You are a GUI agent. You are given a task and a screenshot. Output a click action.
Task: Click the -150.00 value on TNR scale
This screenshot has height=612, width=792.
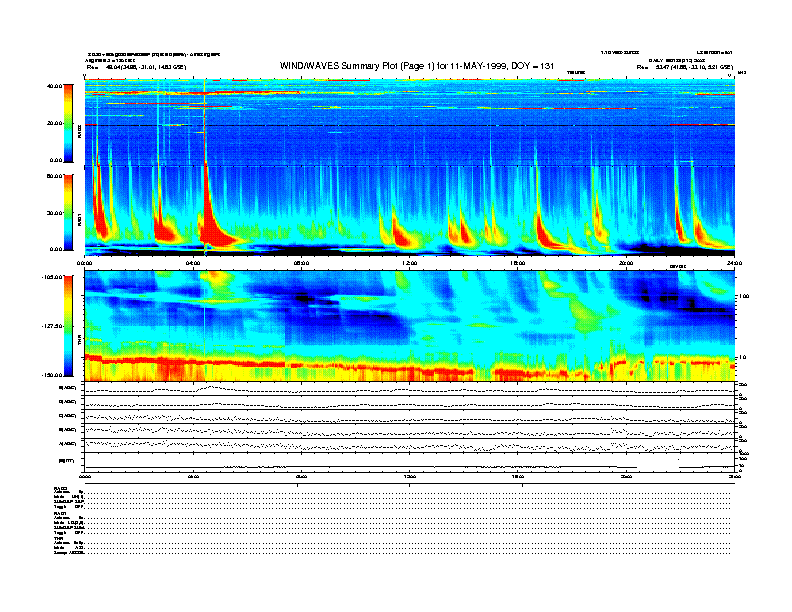52,375
